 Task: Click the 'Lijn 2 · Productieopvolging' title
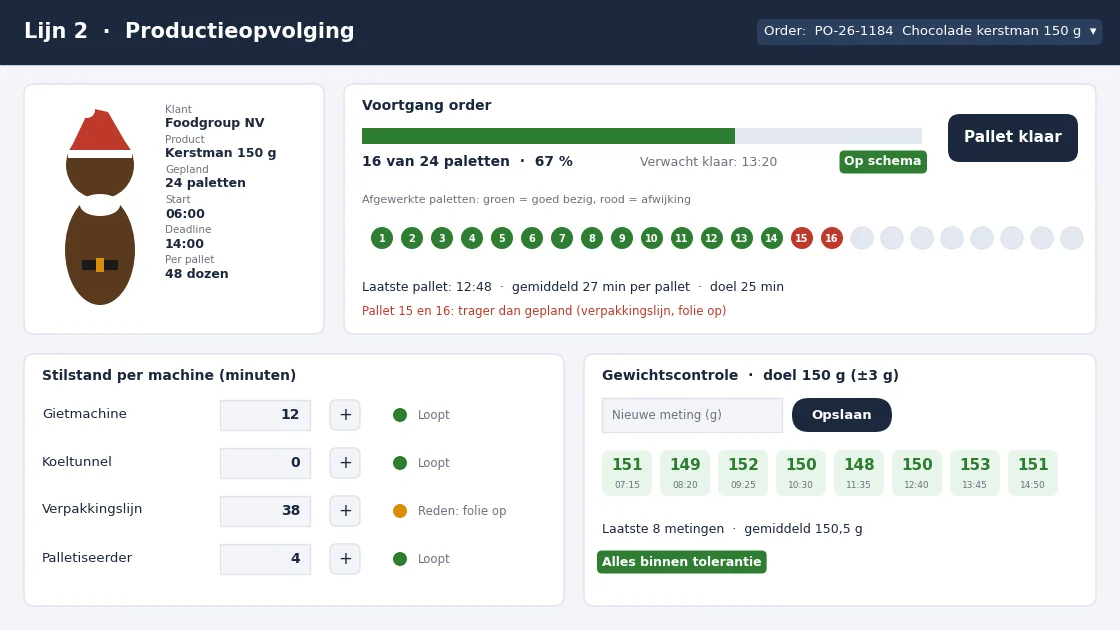(x=189, y=31)
